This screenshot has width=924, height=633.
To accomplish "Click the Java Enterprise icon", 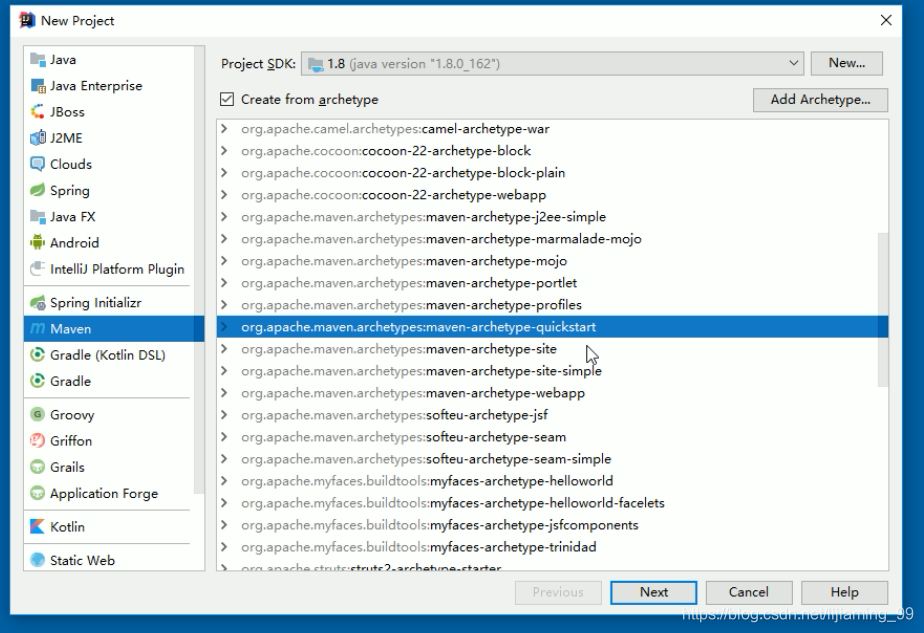I will 38,85.
